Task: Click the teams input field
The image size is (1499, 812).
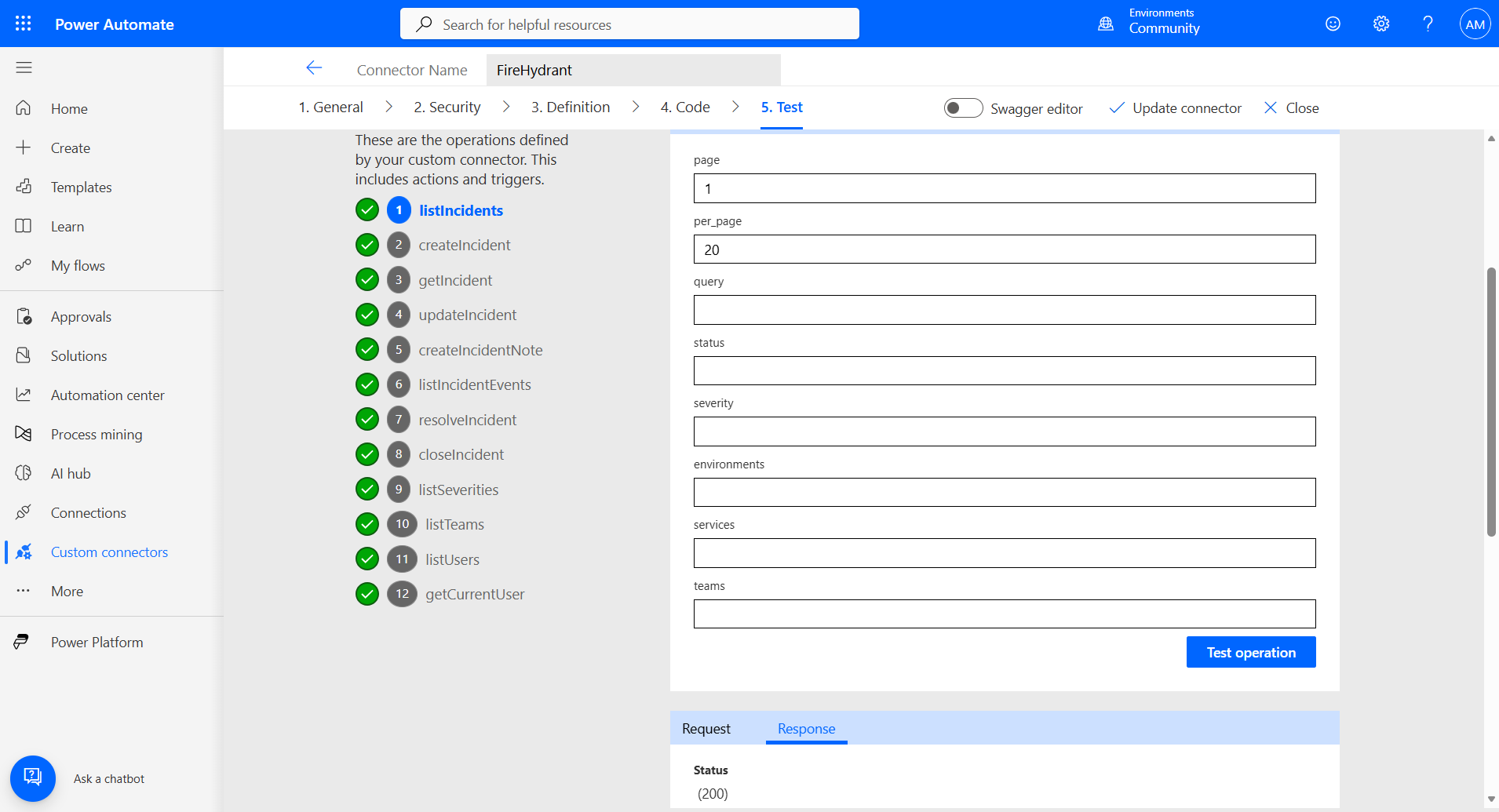Action: pyautogui.click(x=1005, y=614)
